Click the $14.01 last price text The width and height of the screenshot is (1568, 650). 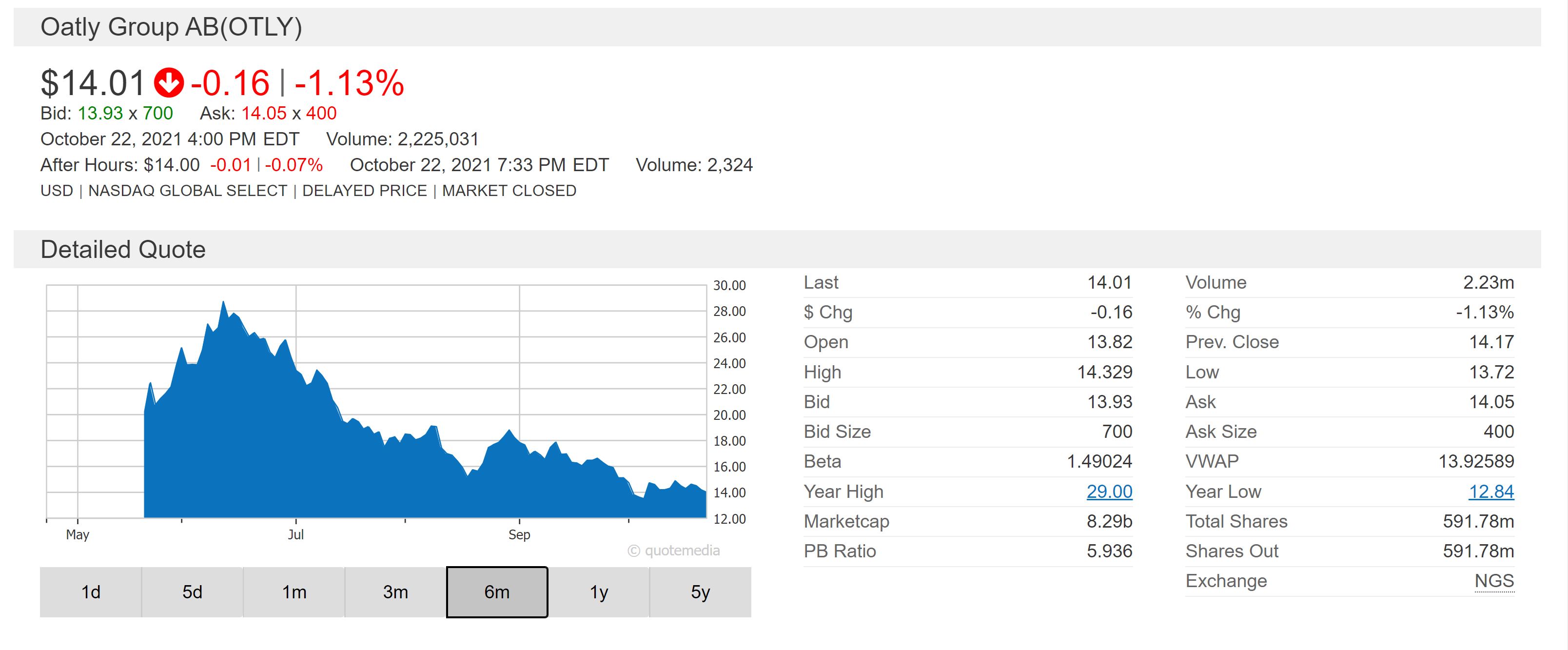click(93, 83)
